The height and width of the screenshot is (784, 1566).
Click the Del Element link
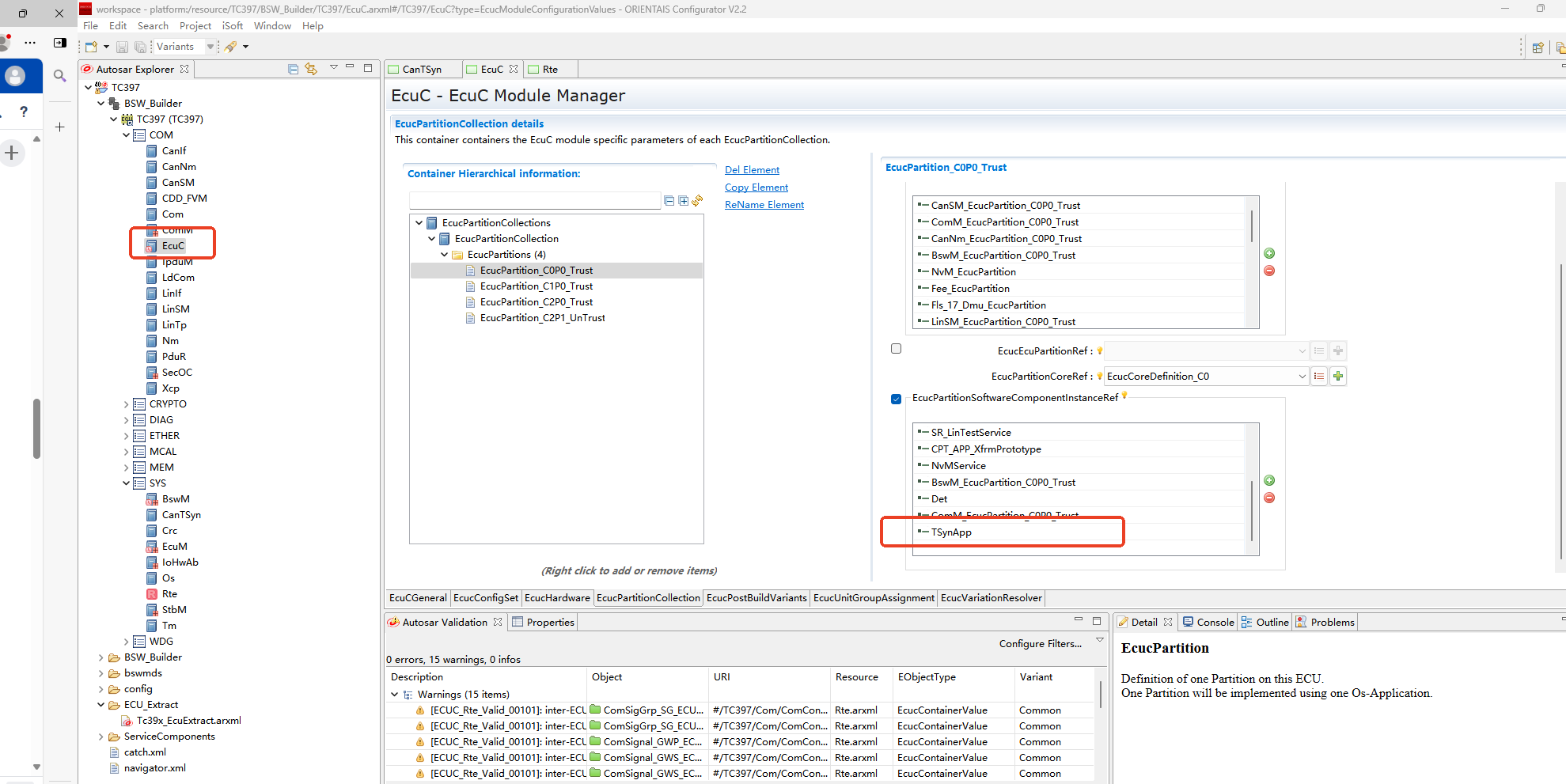(752, 170)
